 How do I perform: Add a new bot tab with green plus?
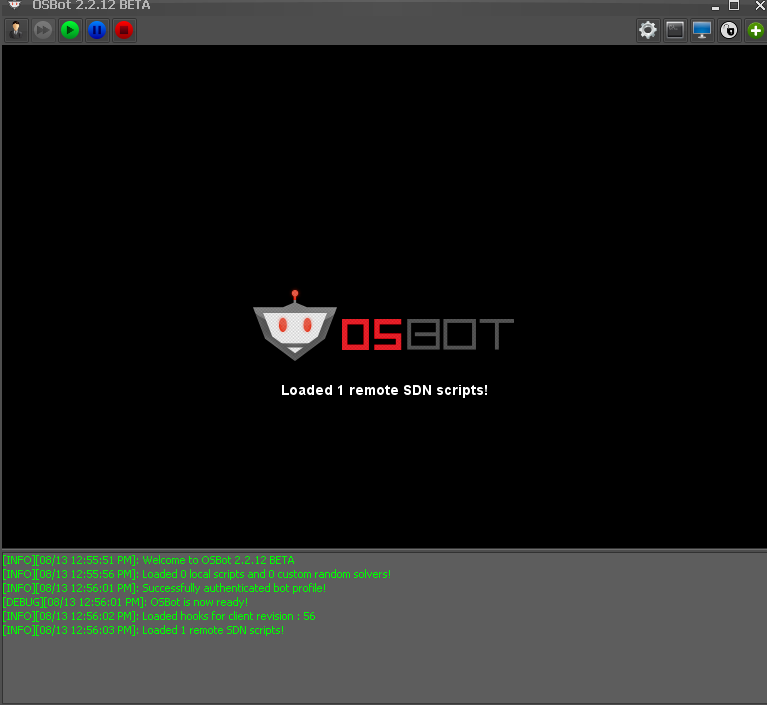(756, 30)
